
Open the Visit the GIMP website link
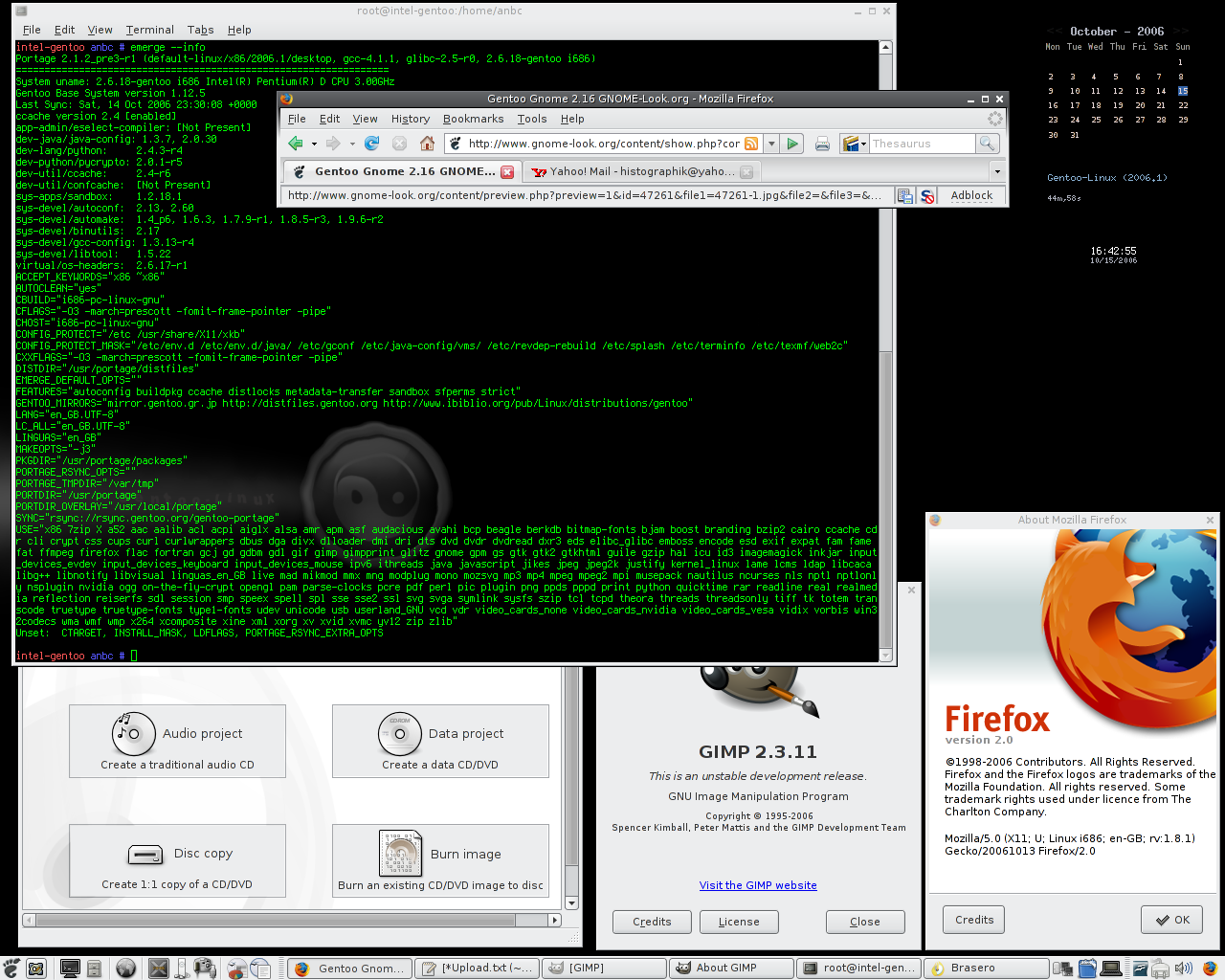point(758,885)
